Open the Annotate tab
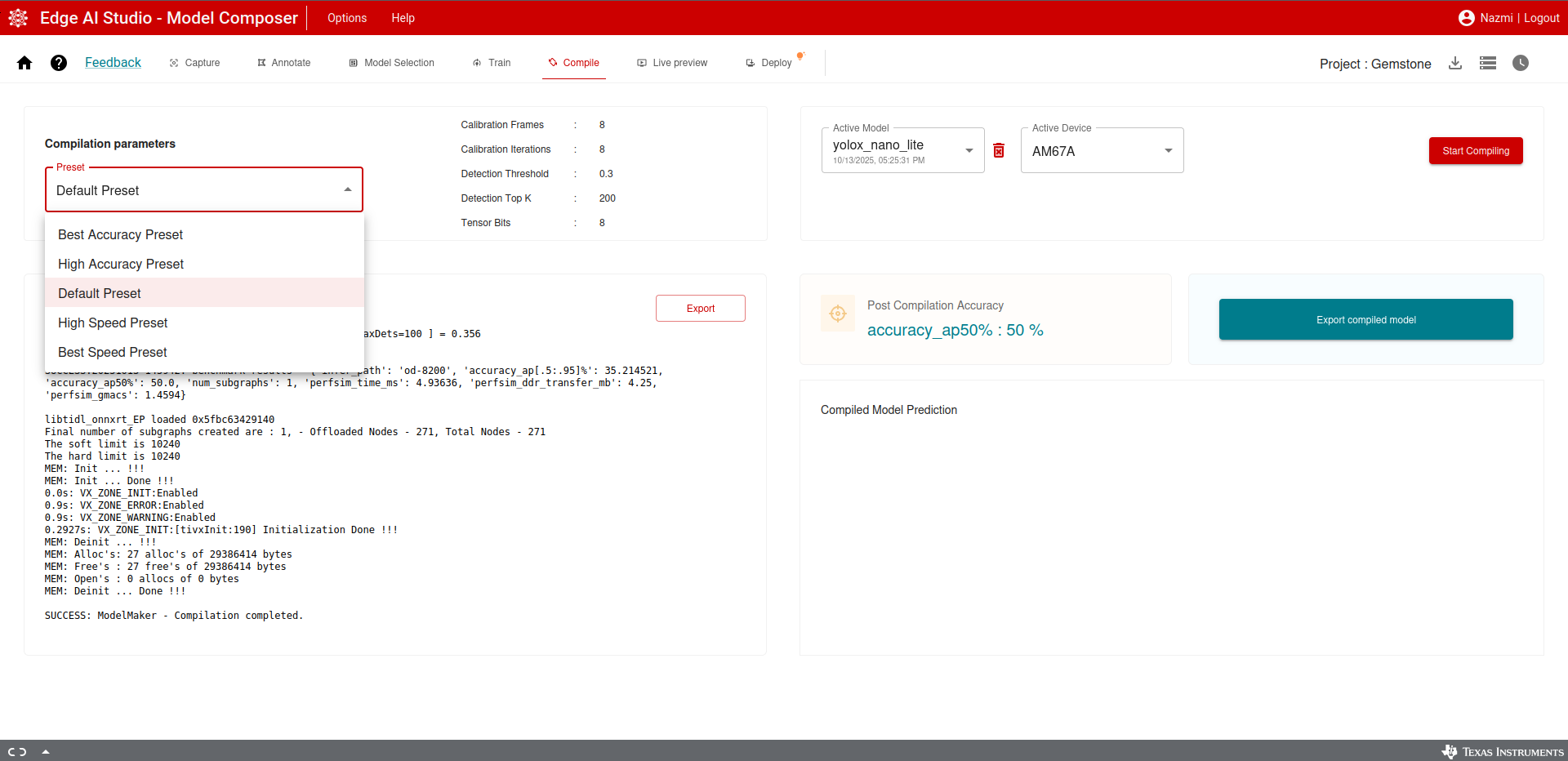The image size is (1568, 761). (x=283, y=63)
